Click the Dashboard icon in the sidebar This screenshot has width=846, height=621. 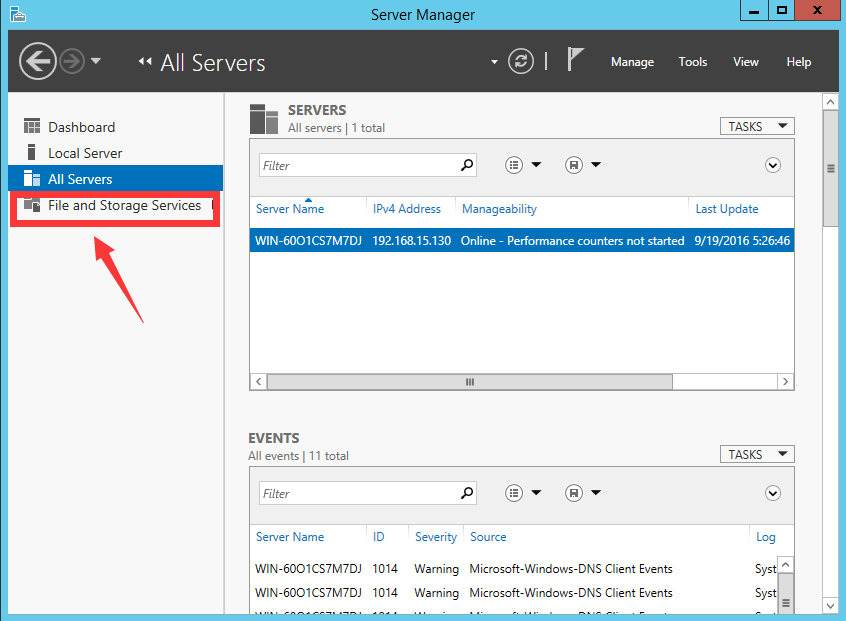click(32, 125)
